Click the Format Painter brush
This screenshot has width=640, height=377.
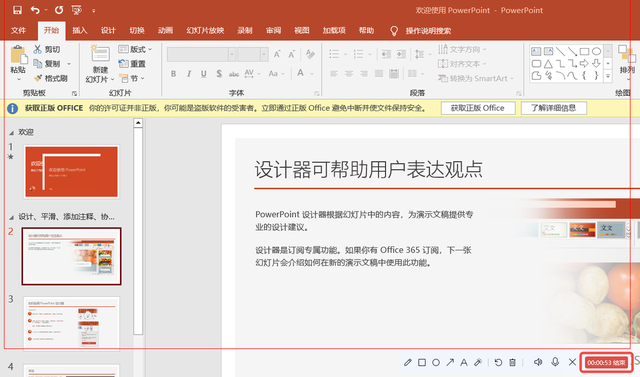[x=51, y=78]
